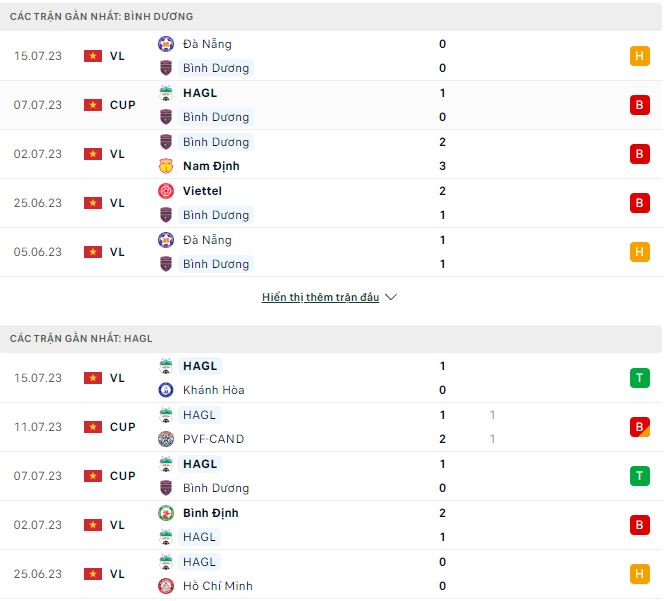Click the Khánh Hòa team crest icon
Image resolution: width=666 pixels, height=601 pixels.
pyautogui.click(x=166, y=390)
